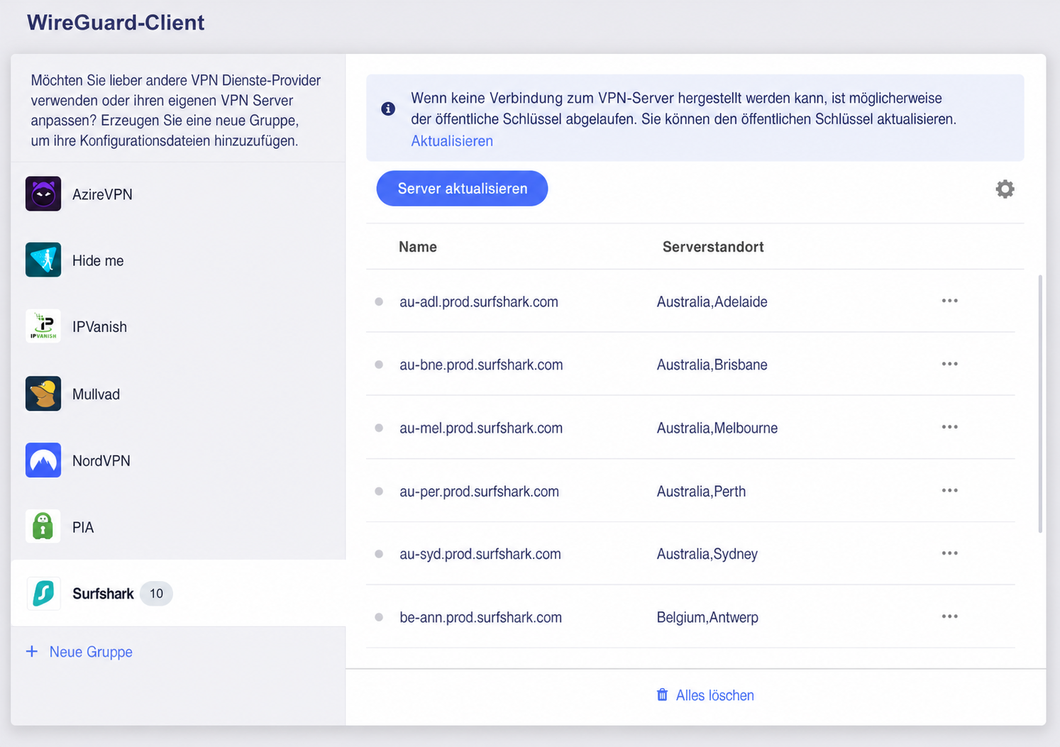Click the Alles löschen link

715,695
